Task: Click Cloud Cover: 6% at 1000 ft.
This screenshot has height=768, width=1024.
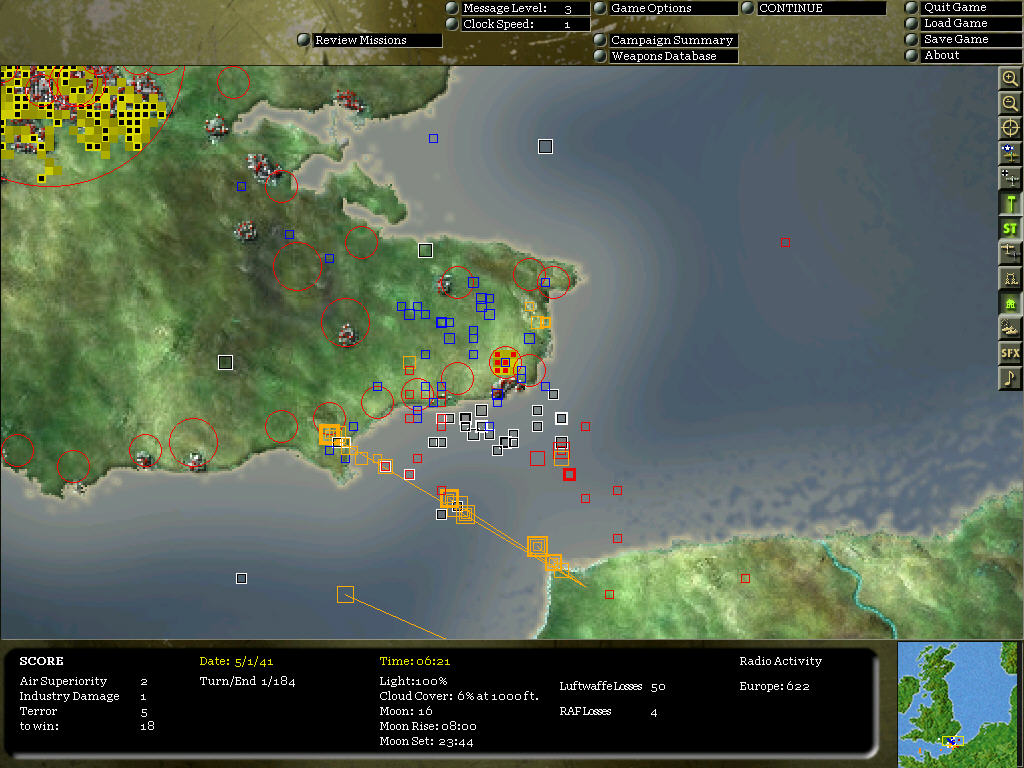Action: point(459,696)
